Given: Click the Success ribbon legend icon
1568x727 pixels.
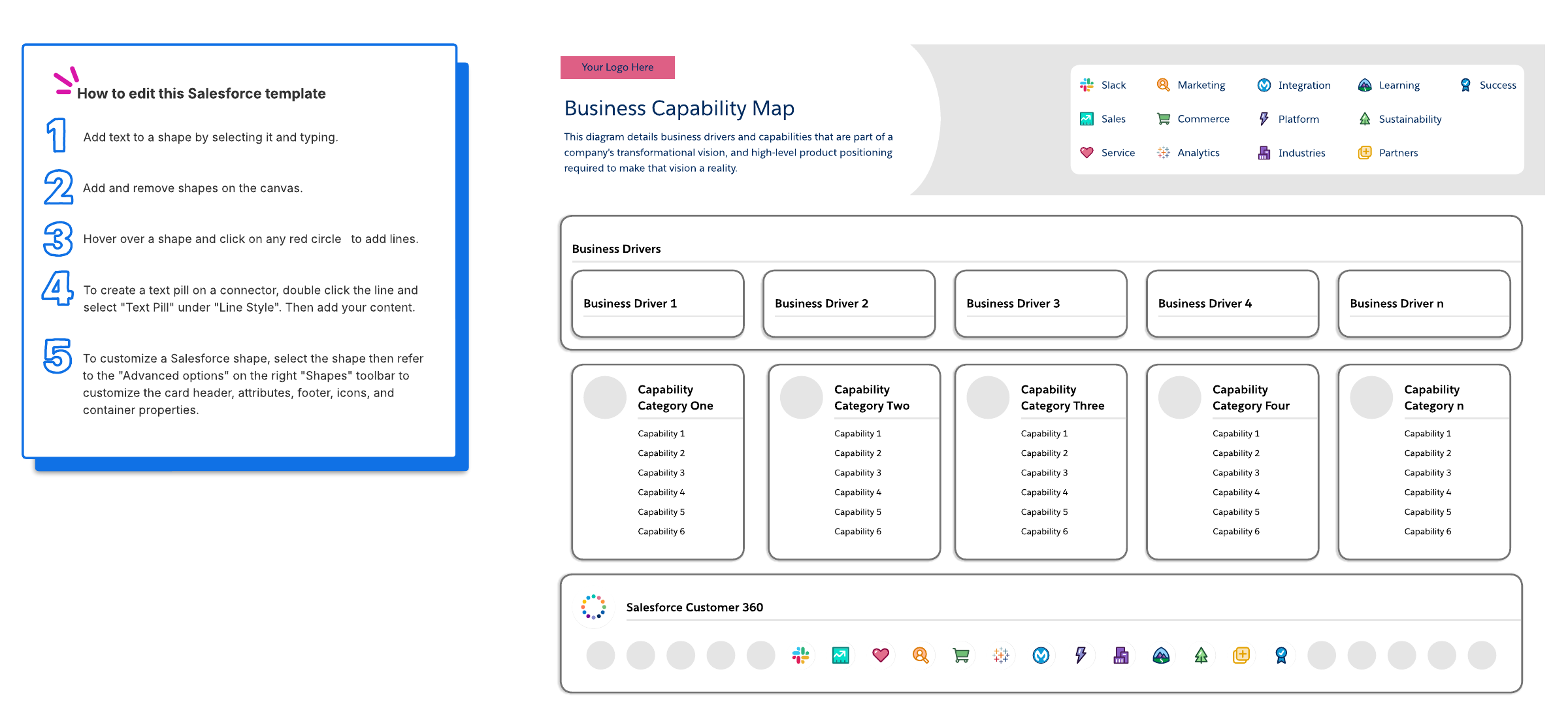Looking at the screenshot, I should [x=1465, y=85].
